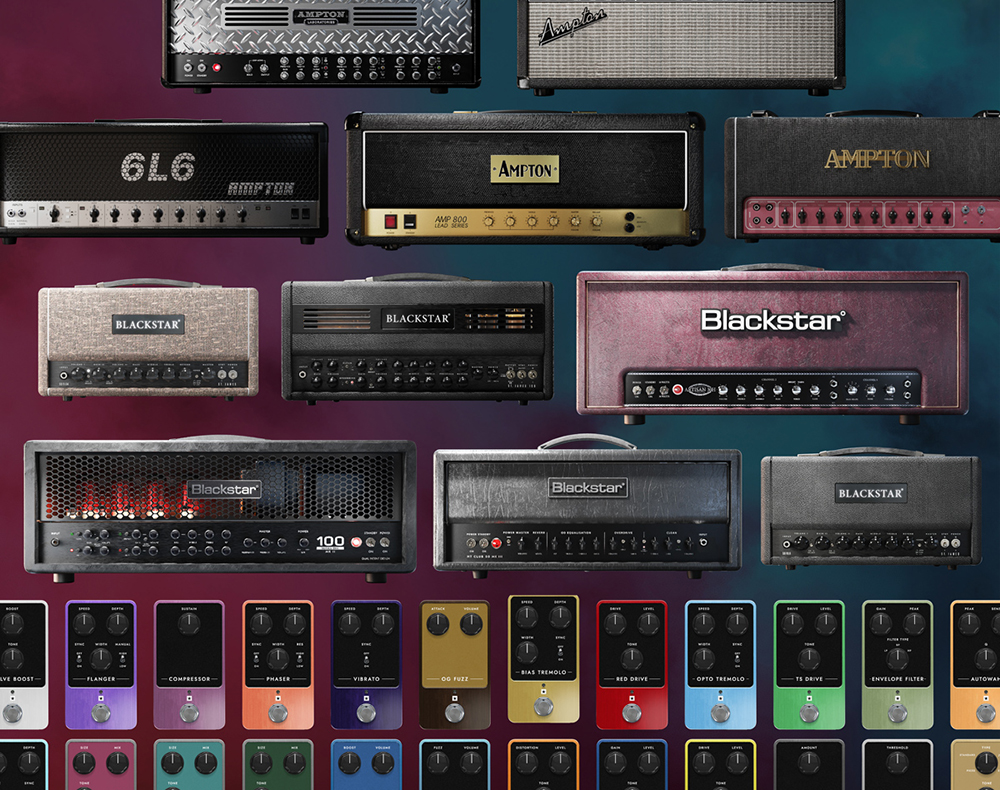Select the orange Phaser pedal

click(277, 665)
